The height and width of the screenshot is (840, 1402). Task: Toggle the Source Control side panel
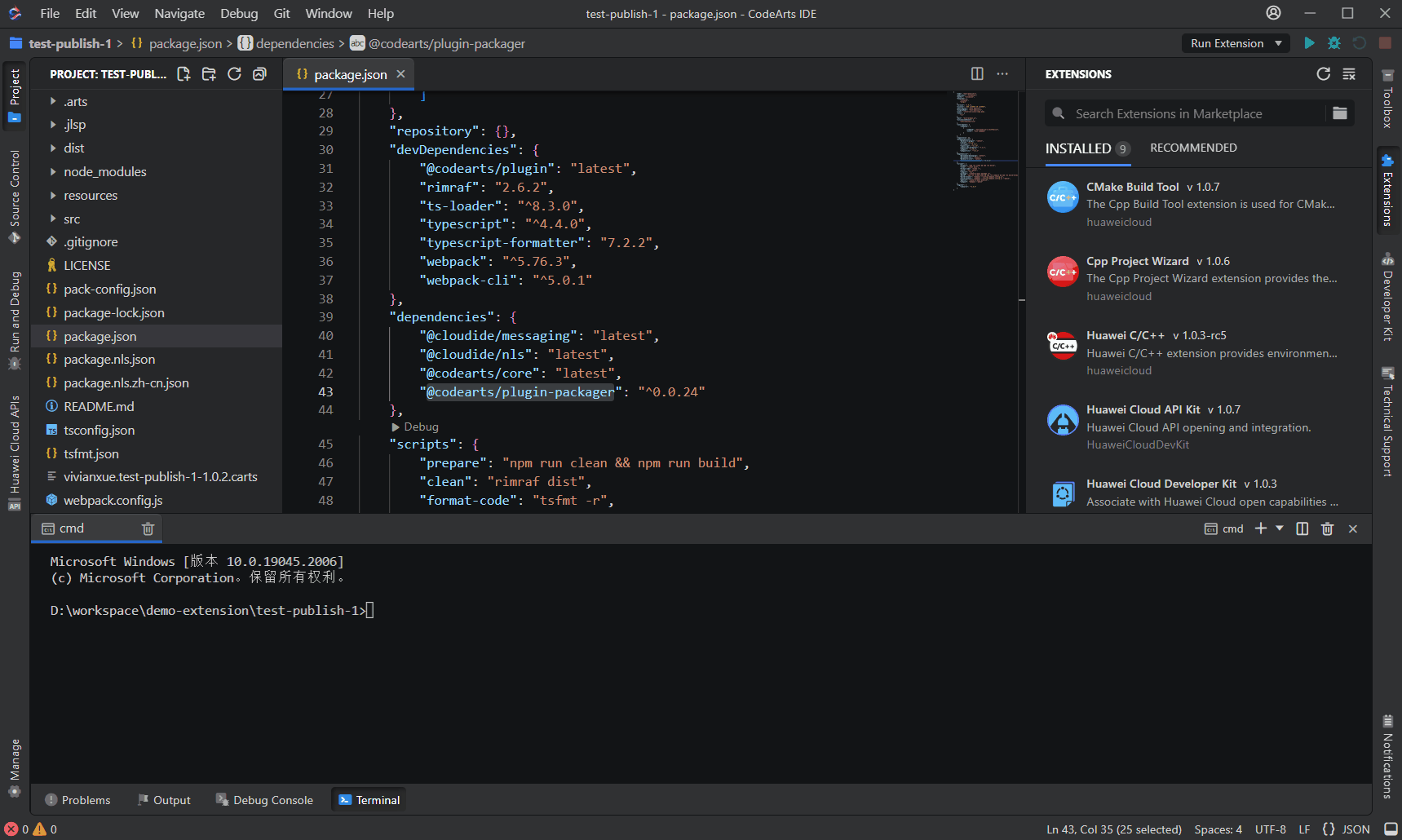(x=15, y=196)
